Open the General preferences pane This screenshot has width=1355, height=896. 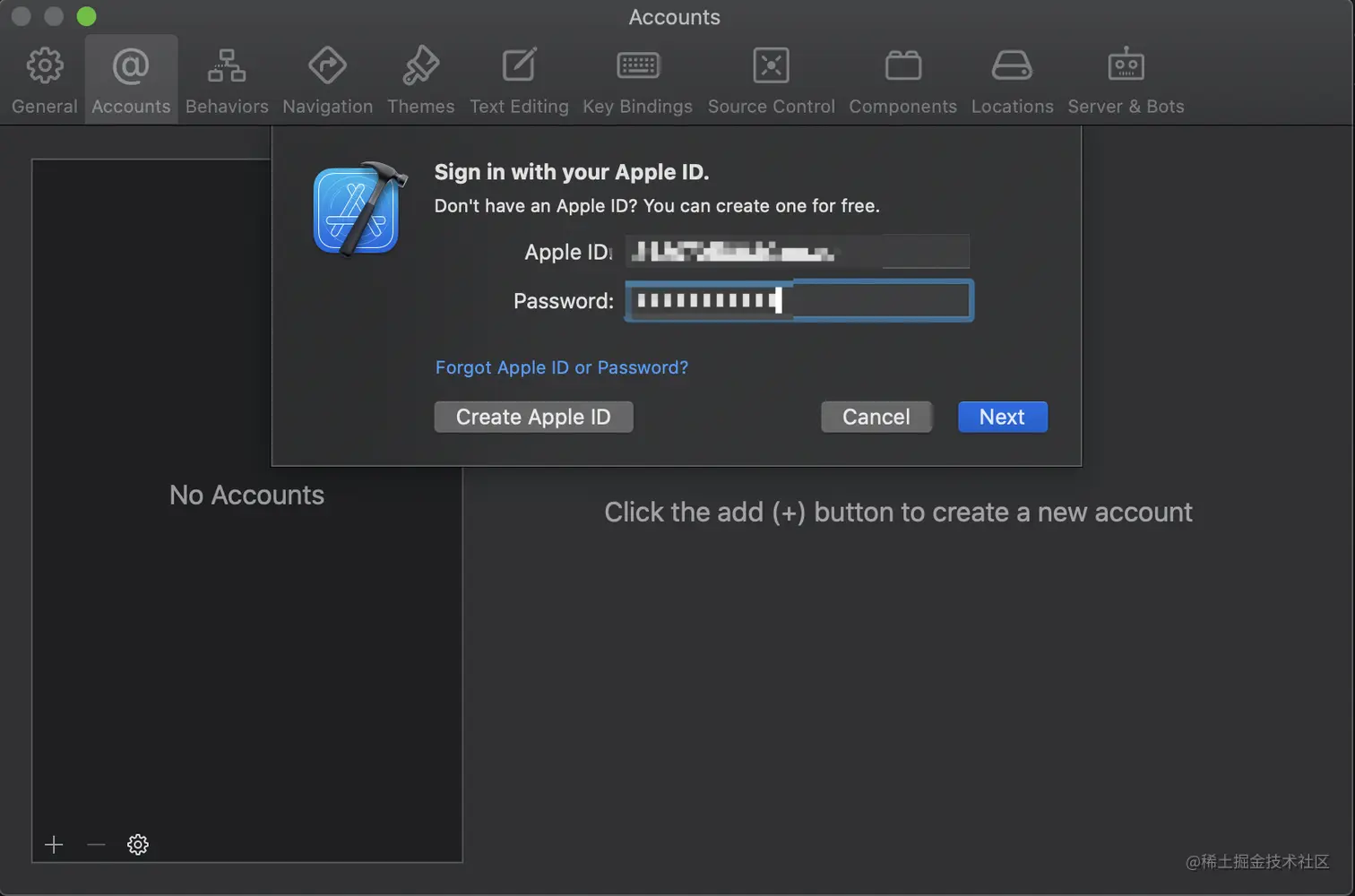point(45,82)
